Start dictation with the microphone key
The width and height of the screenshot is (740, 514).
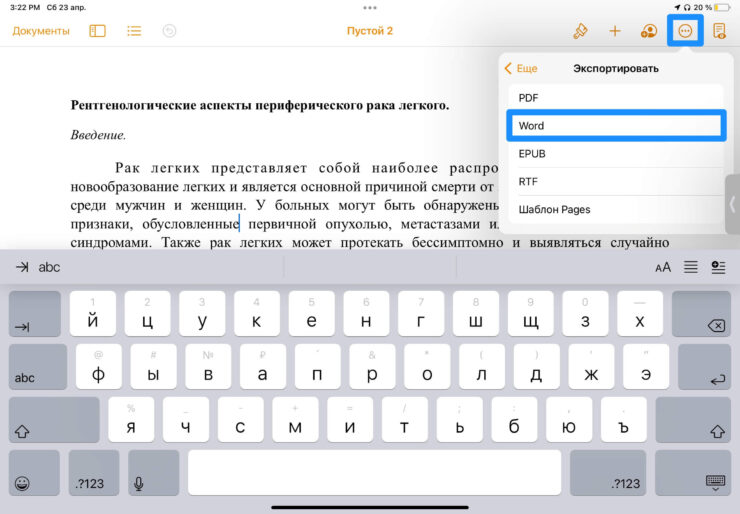pyautogui.click(x=153, y=472)
